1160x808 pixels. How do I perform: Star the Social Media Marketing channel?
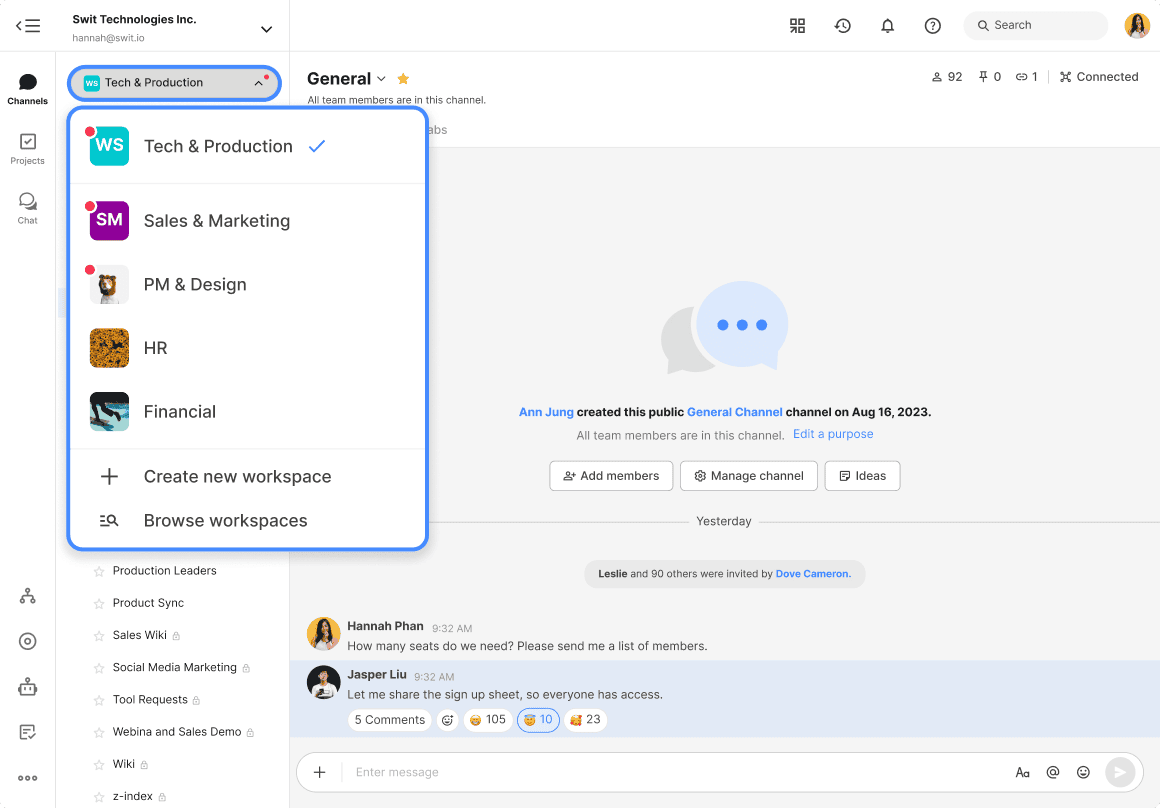[98, 668]
